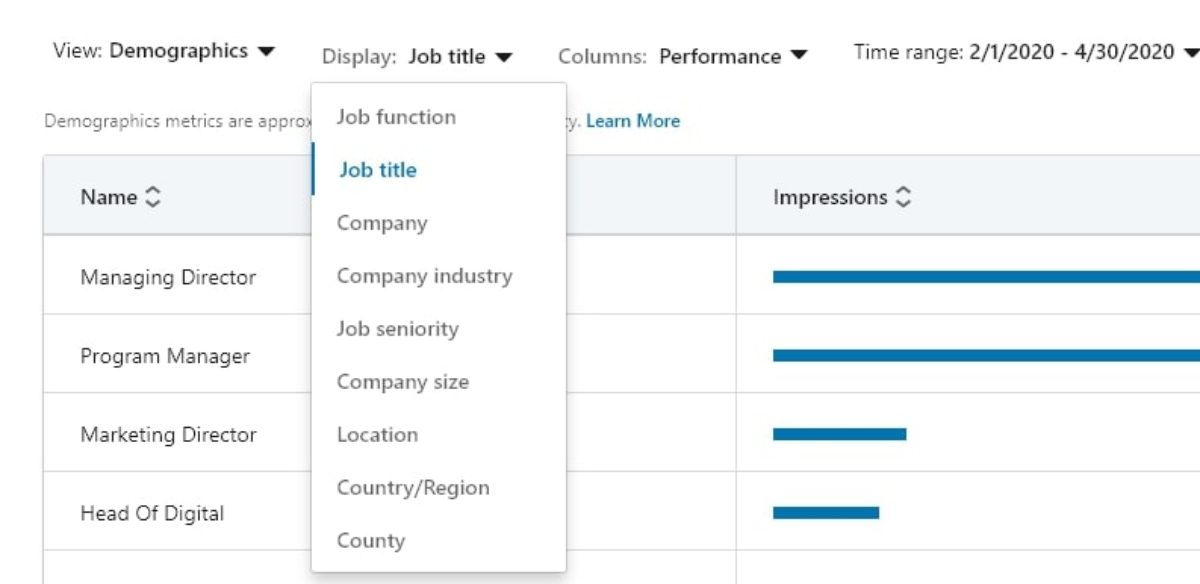Click the Managing Director impressions bar

[985, 277]
